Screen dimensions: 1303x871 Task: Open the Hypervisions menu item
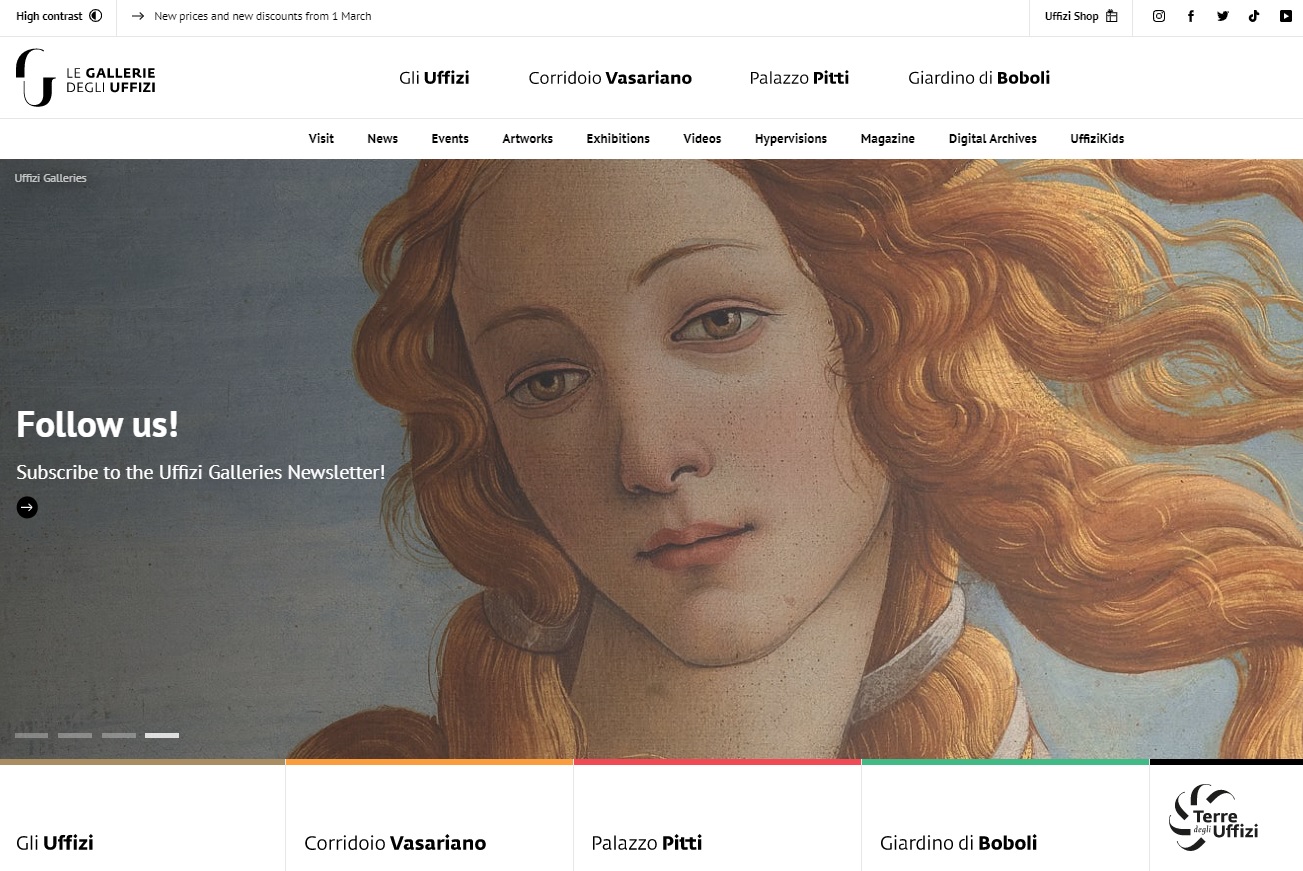pyautogui.click(x=791, y=139)
